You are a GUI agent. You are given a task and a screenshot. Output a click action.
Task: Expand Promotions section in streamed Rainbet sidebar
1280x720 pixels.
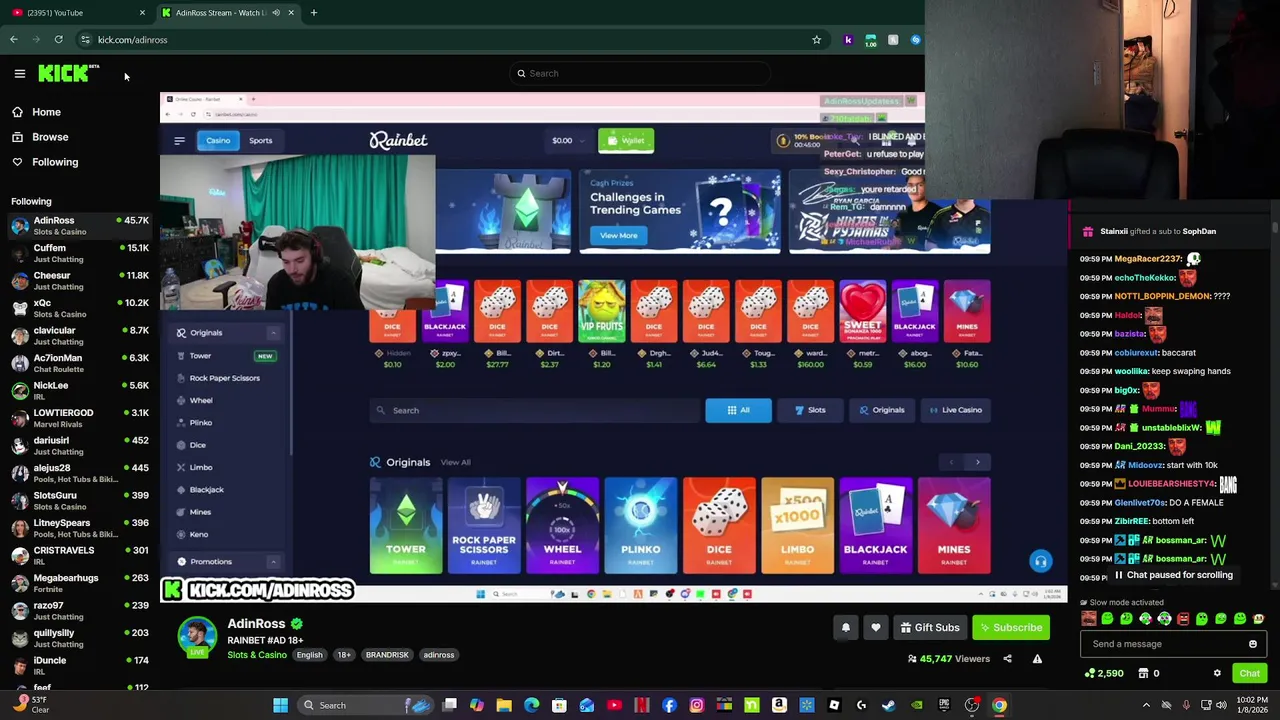click(273, 562)
